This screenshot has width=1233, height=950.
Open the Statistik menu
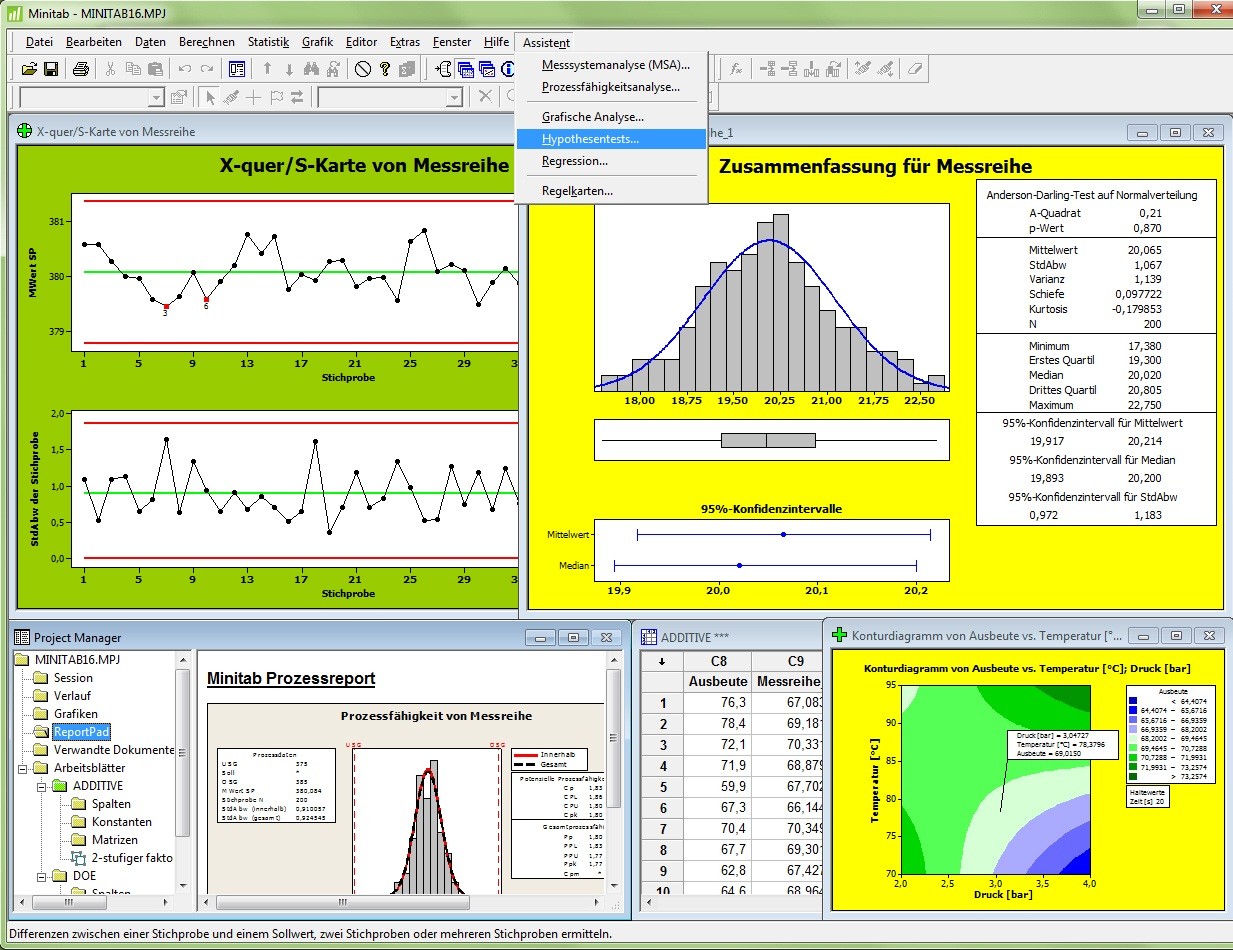coord(268,42)
